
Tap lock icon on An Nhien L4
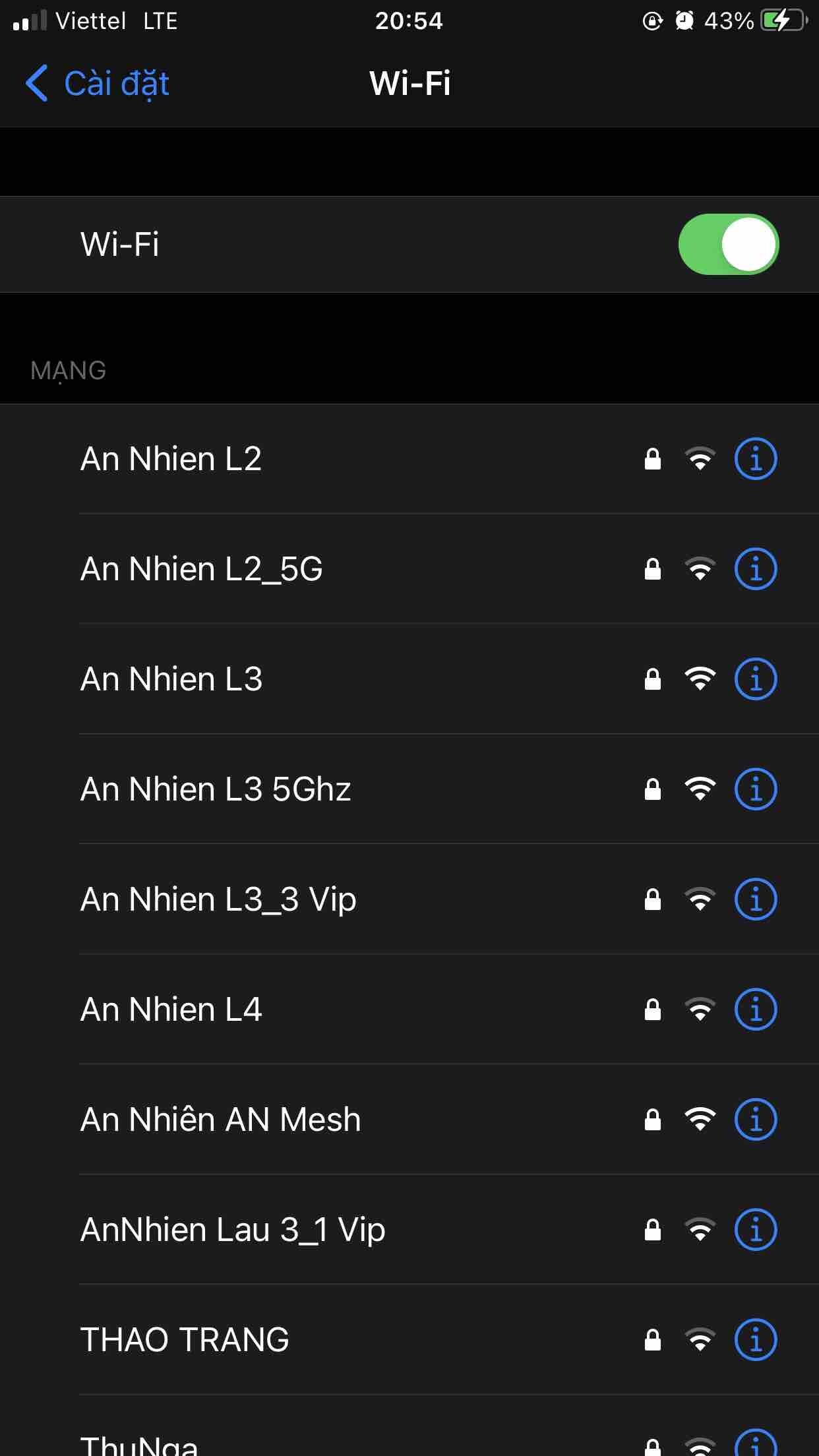653,1010
